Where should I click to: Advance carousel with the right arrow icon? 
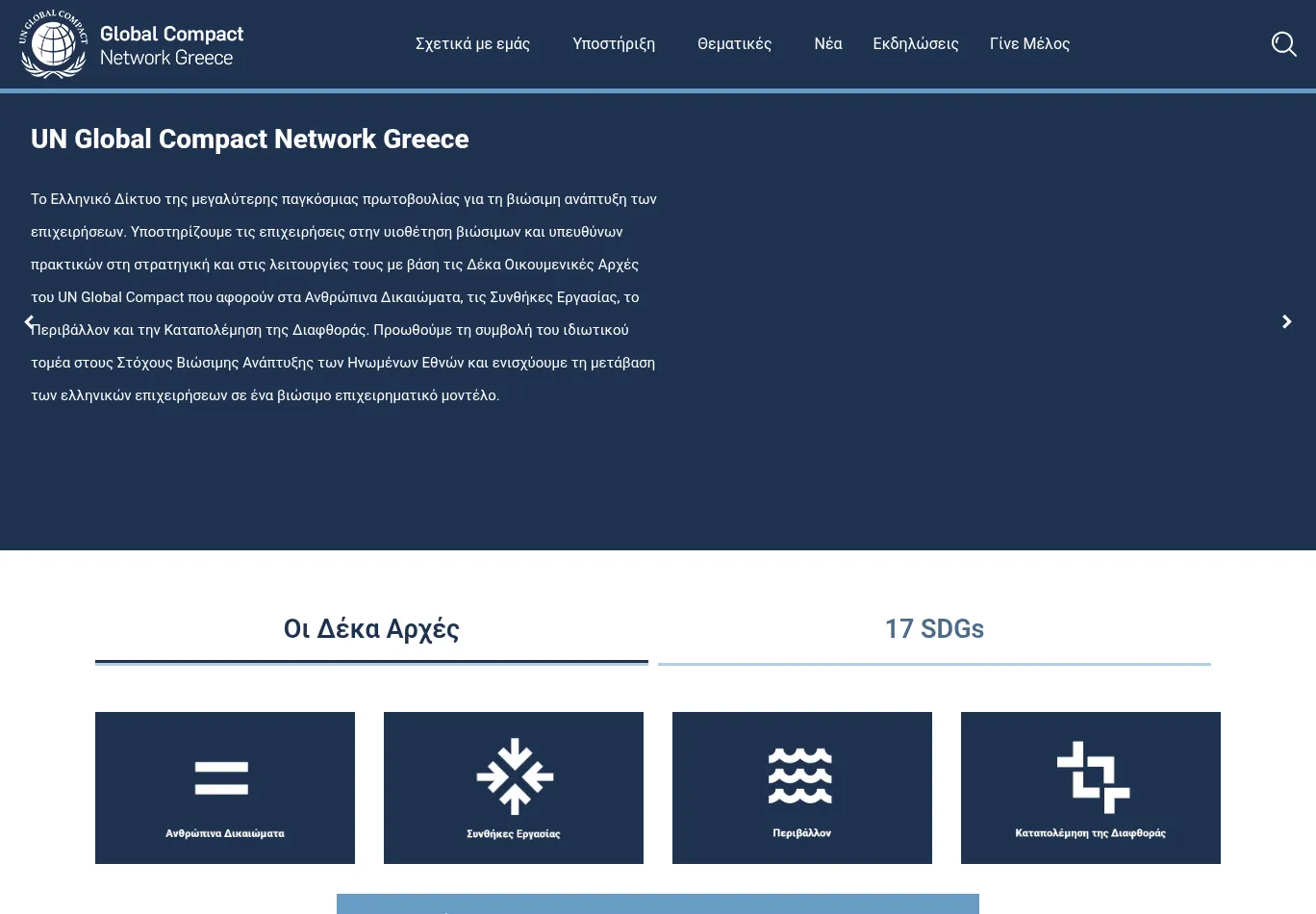click(1286, 321)
